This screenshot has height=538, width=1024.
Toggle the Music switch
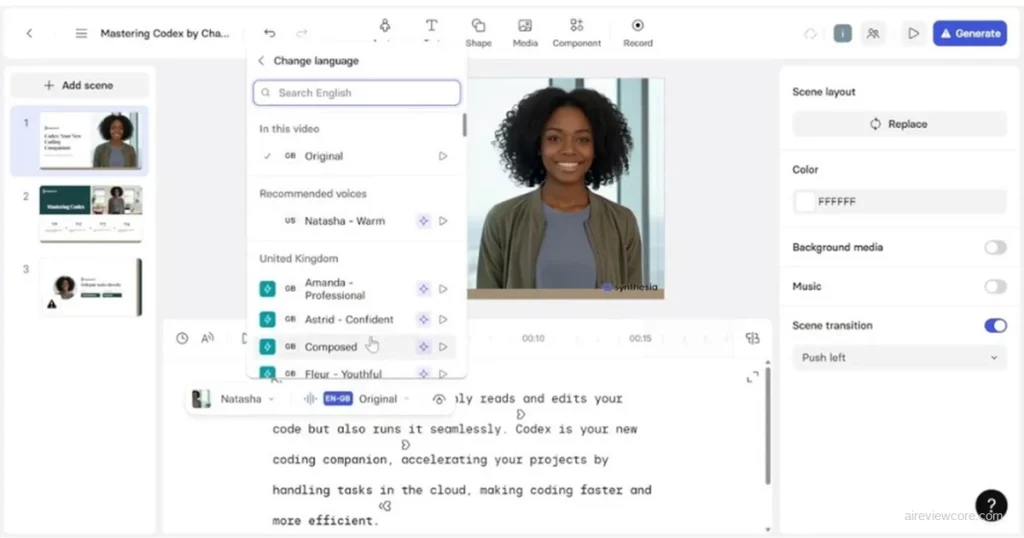click(995, 287)
